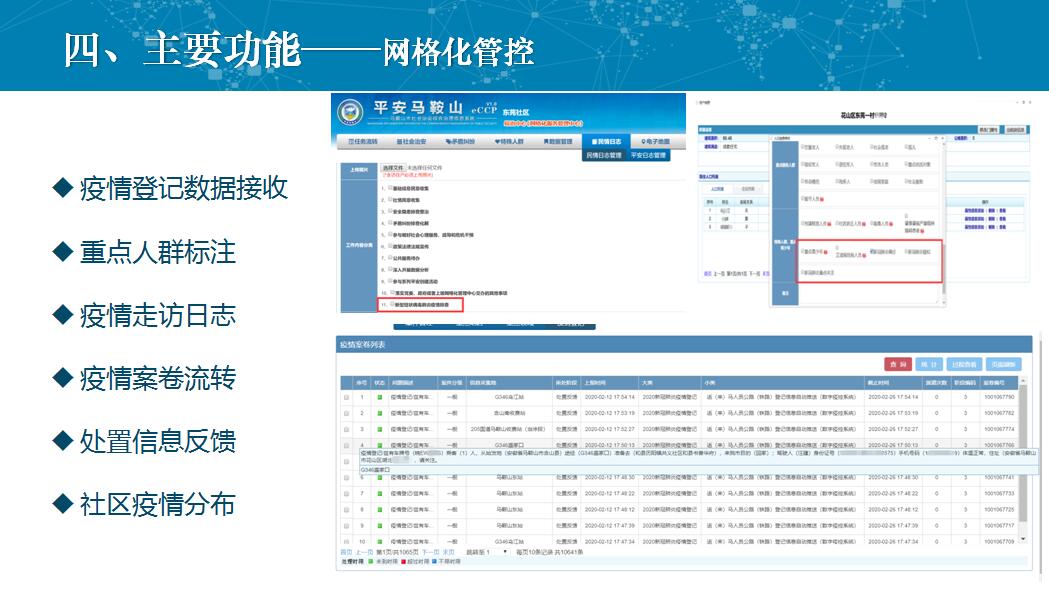Click the green status square in row 10
Image resolution: width=1049 pixels, height=591 pixels.
tap(380, 541)
